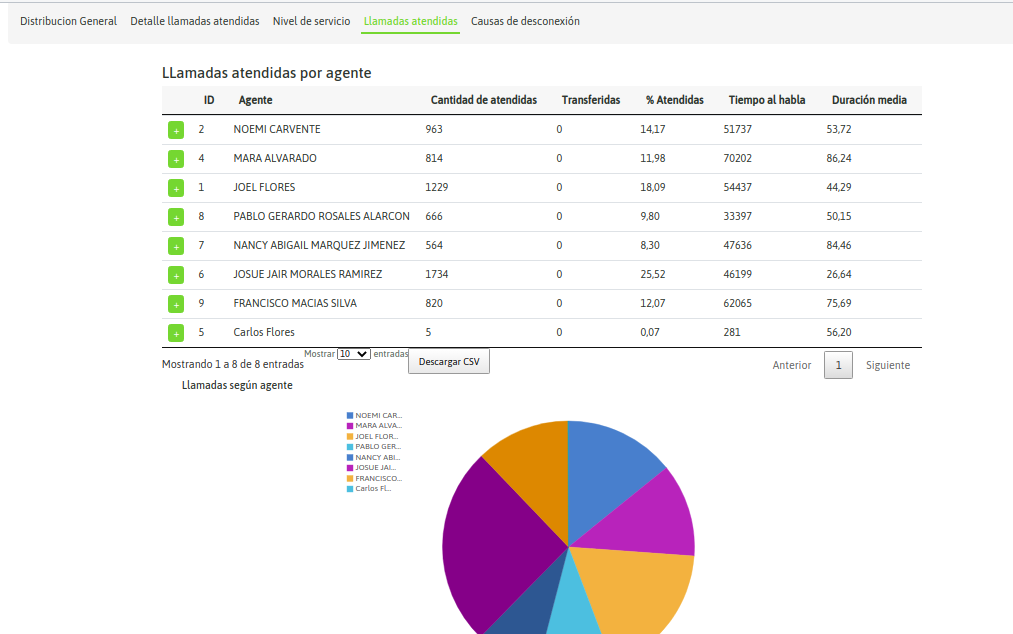This screenshot has width=1013, height=634.
Task: Download the table with Descargar CSV
Action: pos(449,362)
